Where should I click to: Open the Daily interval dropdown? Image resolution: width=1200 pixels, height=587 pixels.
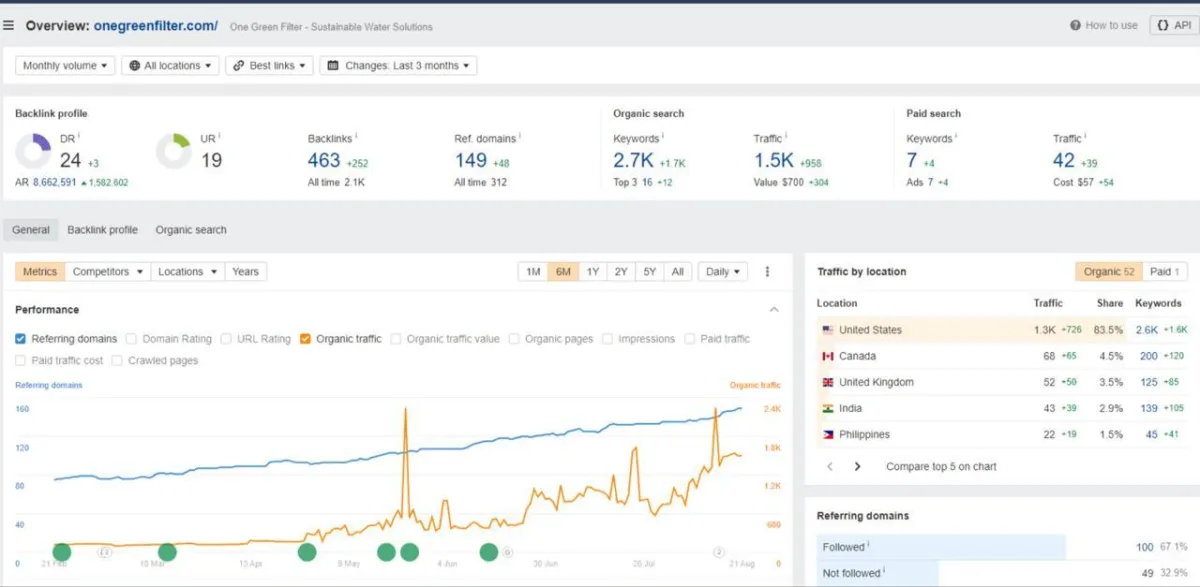click(x=723, y=272)
